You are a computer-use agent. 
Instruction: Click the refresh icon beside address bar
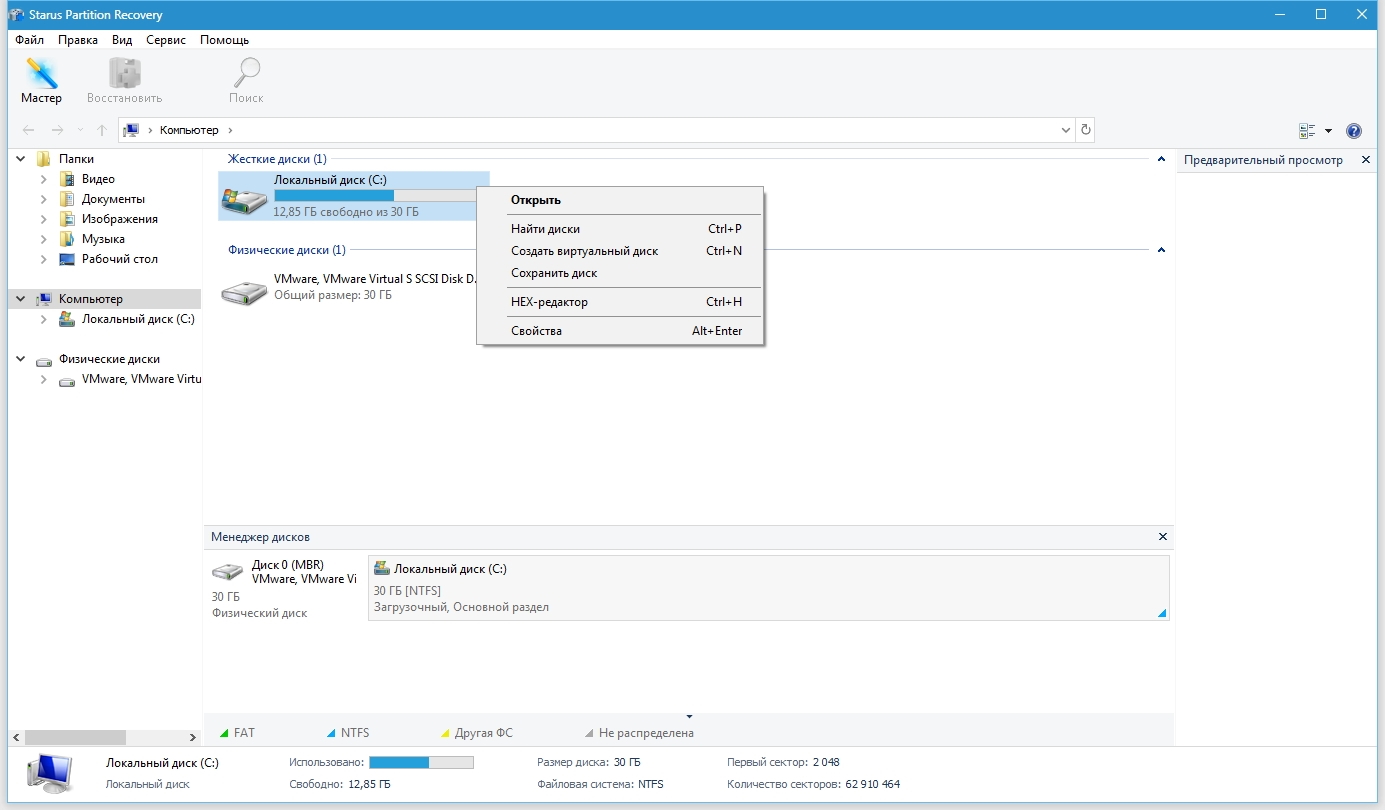(1086, 130)
